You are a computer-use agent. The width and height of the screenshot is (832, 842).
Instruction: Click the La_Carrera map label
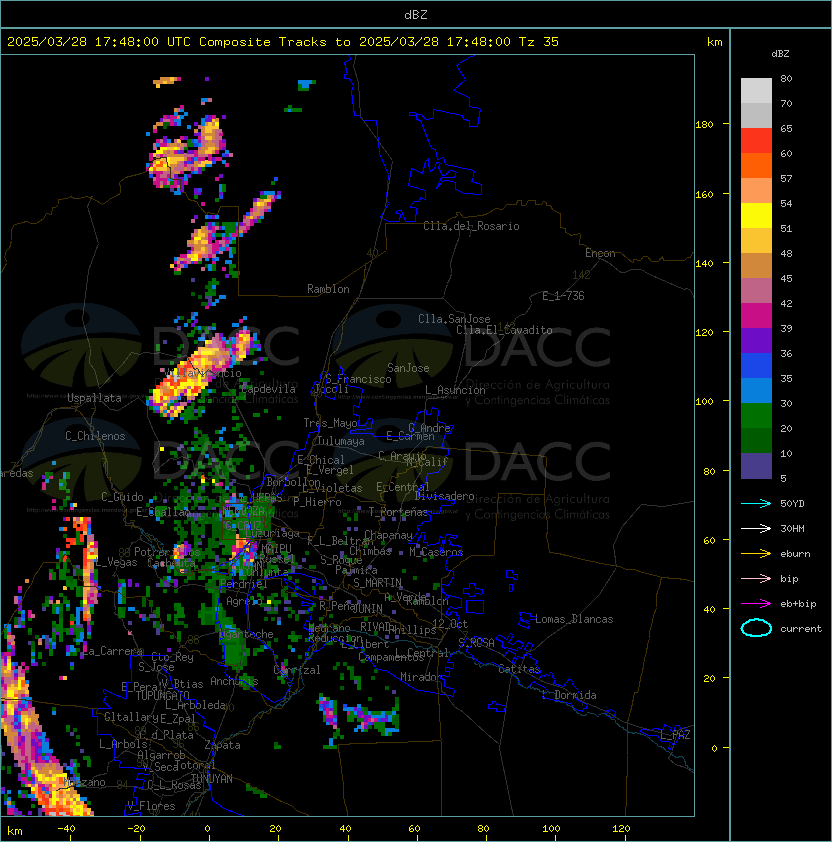pyautogui.click(x=112, y=651)
